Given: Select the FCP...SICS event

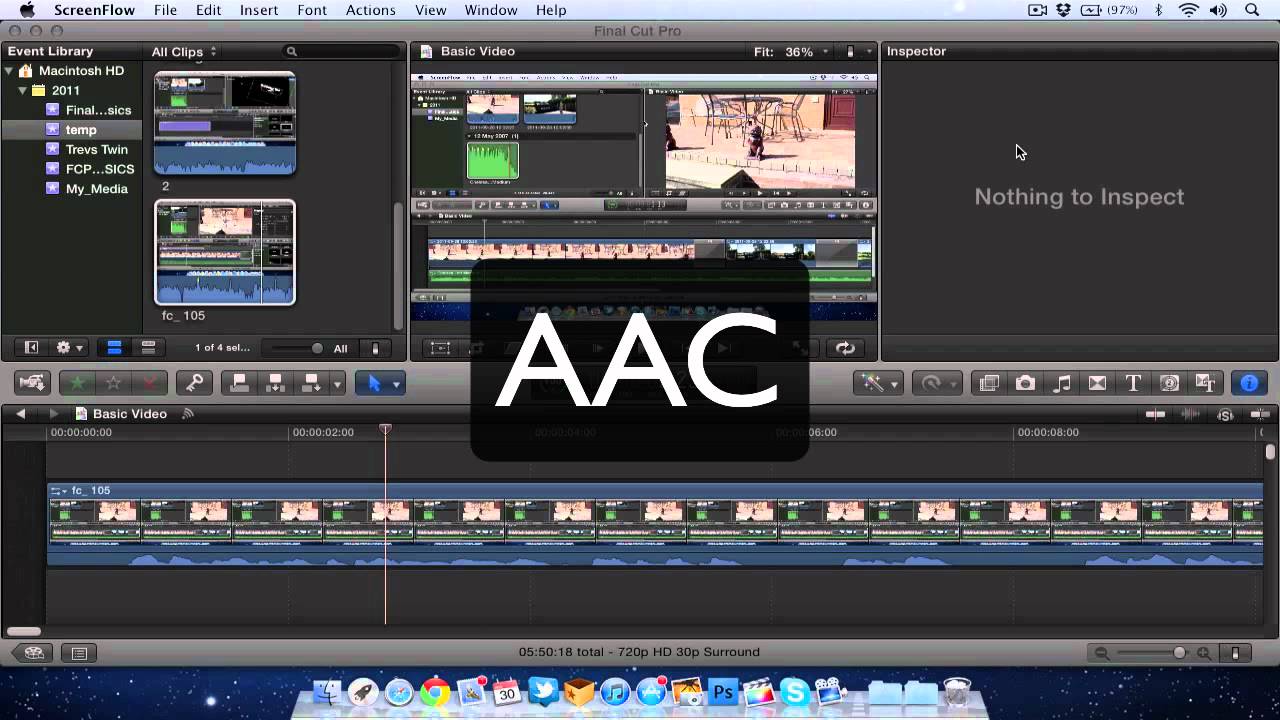Looking at the screenshot, I should click(x=100, y=169).
